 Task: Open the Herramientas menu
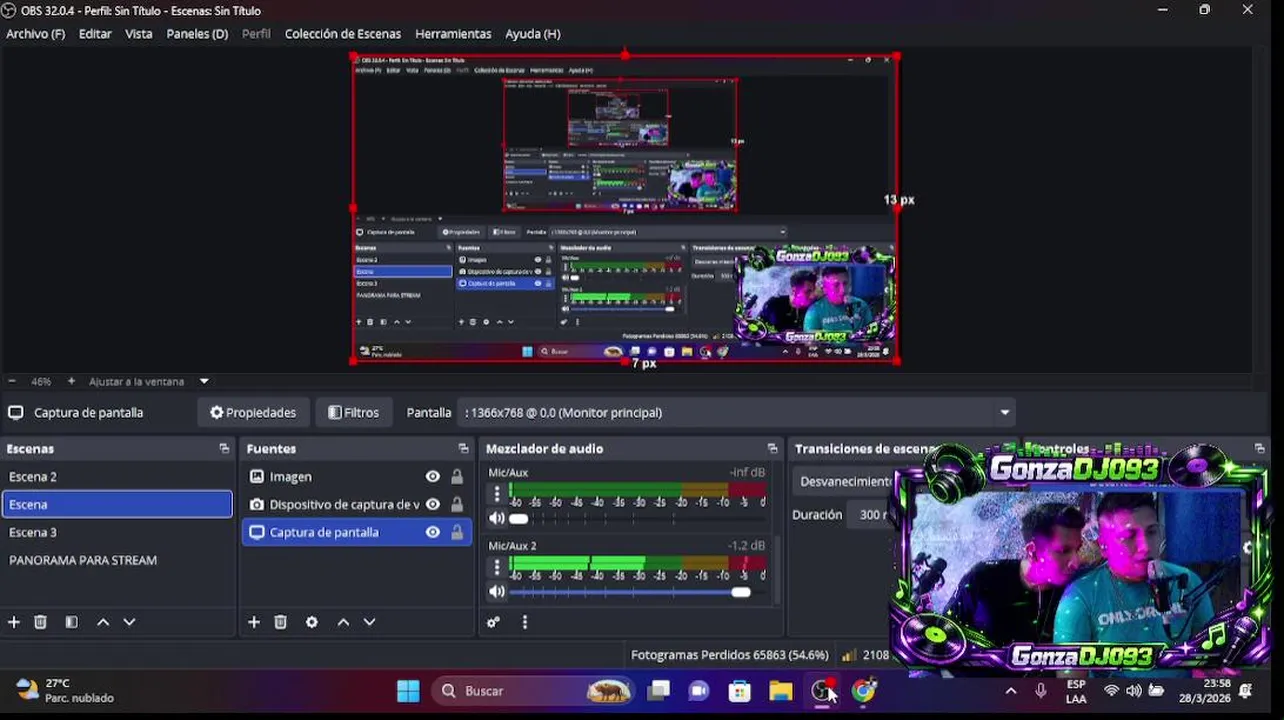(x=453, y=34)
